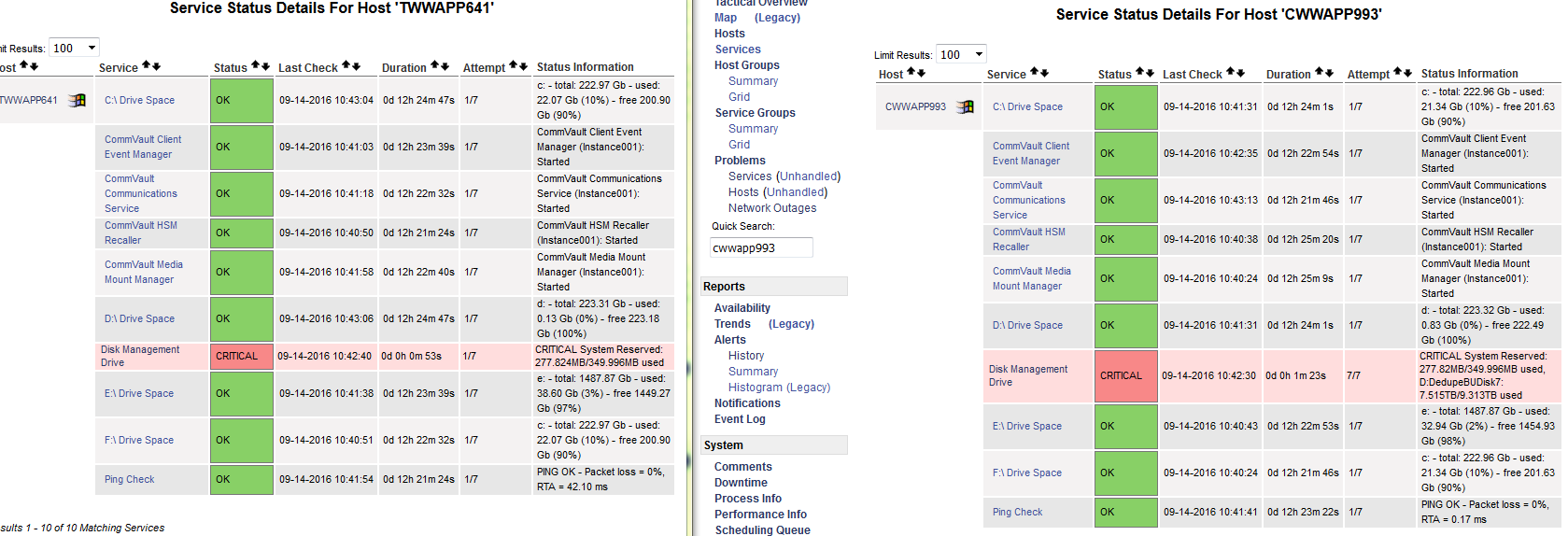Sort Last Check ascending in TWWAPP641 table
The height and width of the screenshot is (536, 1568).
[x=346, y=66]
